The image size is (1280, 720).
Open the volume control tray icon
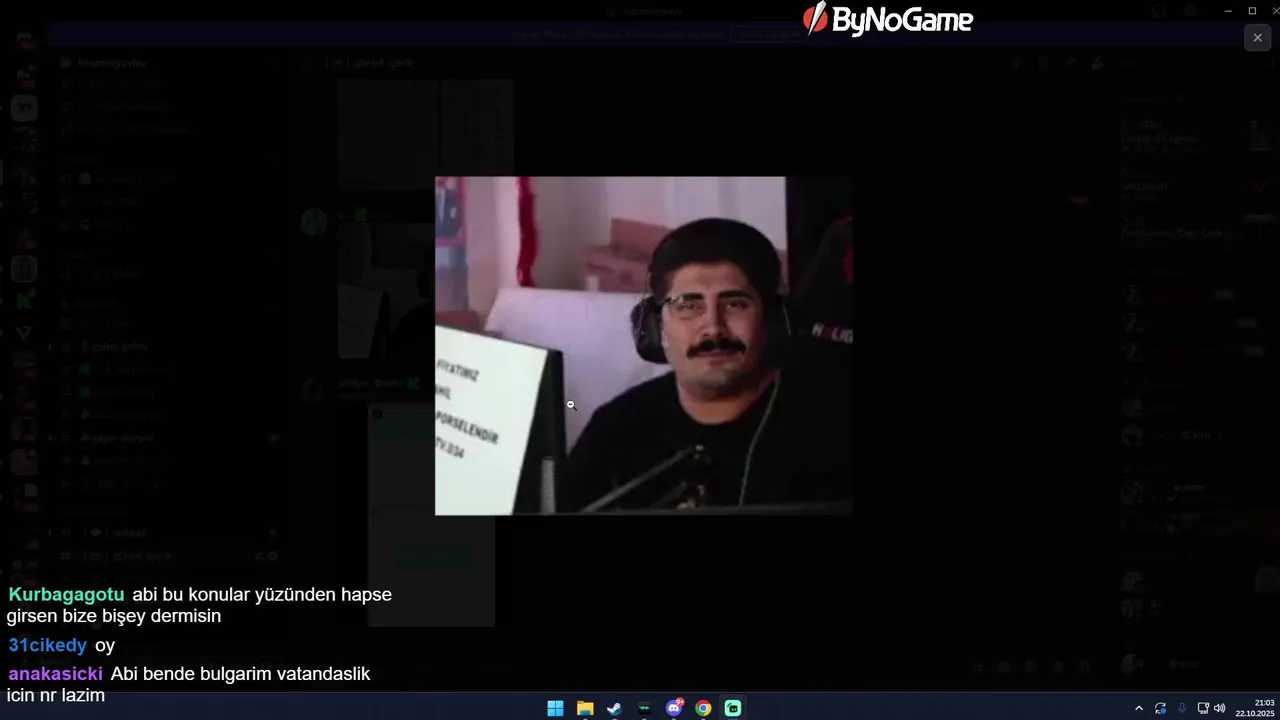click(1219, 708)
